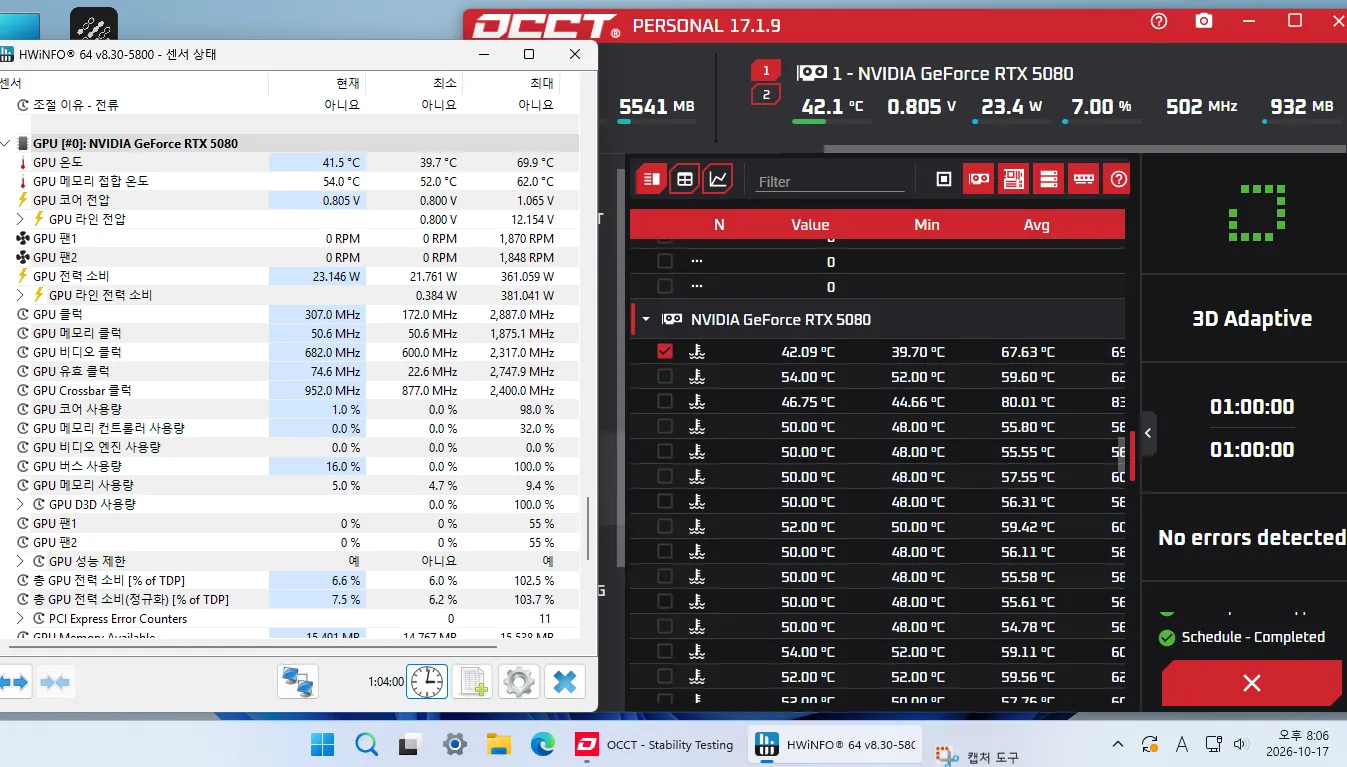Expand GPU 라인 전력 소비 item
The width and height of the screenshot is (1347, 767).
pyautogui.click(x=21, y=295)
